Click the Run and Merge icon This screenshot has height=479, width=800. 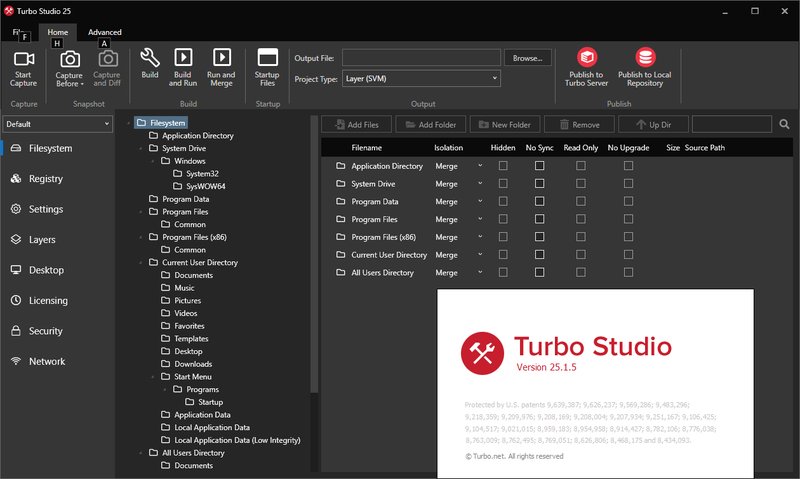coord(221,57)
